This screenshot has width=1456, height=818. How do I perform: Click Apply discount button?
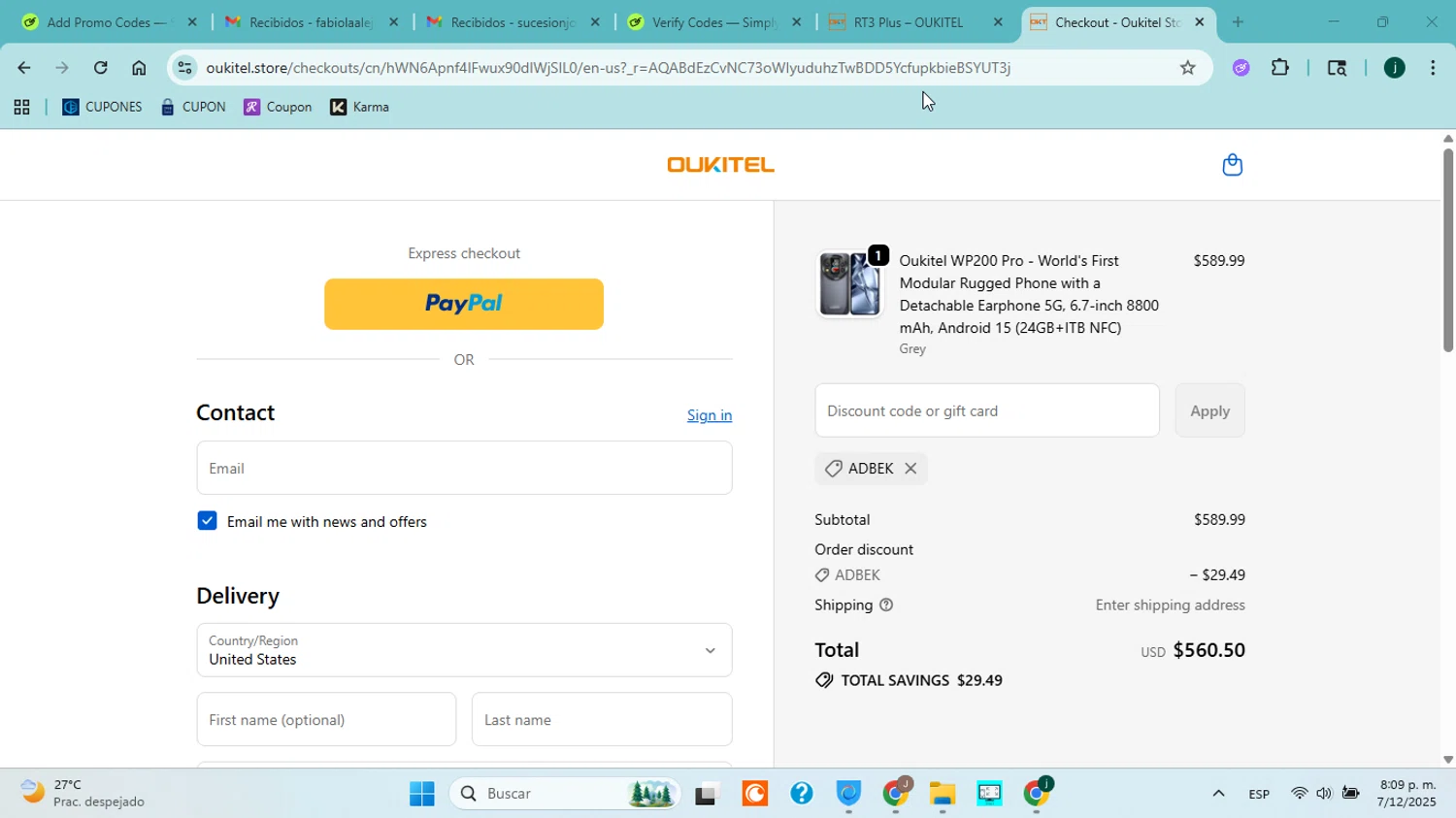pyautogui.click(x=1209, y=410)
